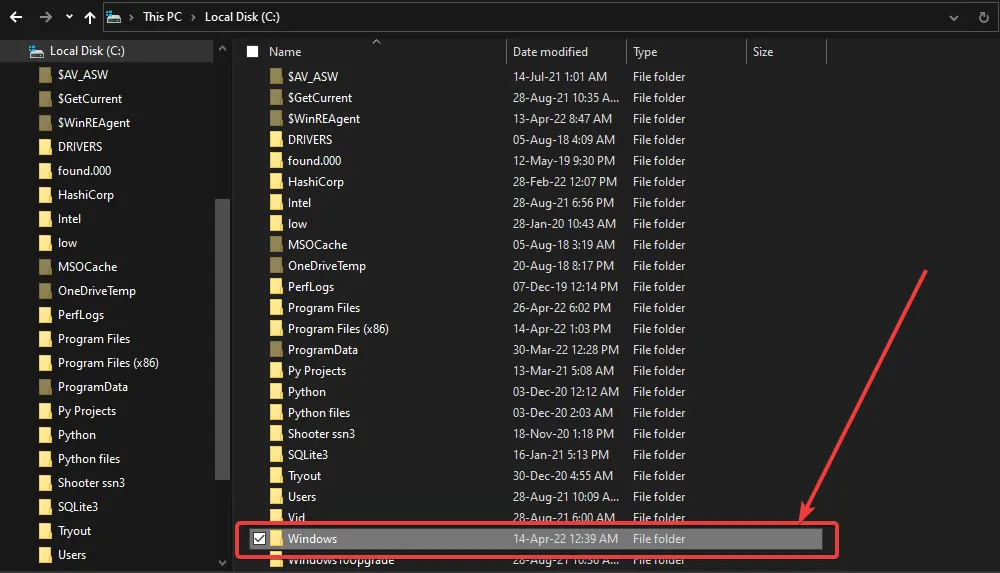The height and width of the screenshot is (573, 1000).
Task: Toggle the select-all checkbox in header
Action: [x=252, y=52]
